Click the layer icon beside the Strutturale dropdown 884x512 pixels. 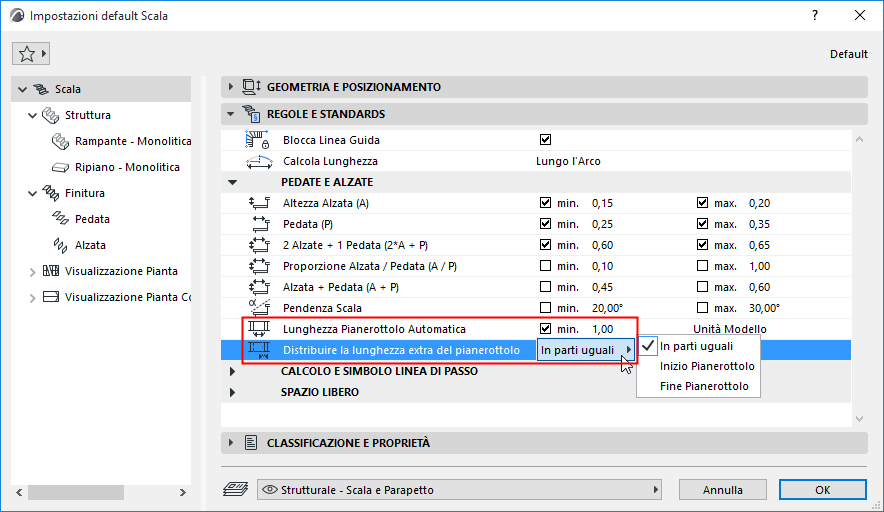pos(236,489)
